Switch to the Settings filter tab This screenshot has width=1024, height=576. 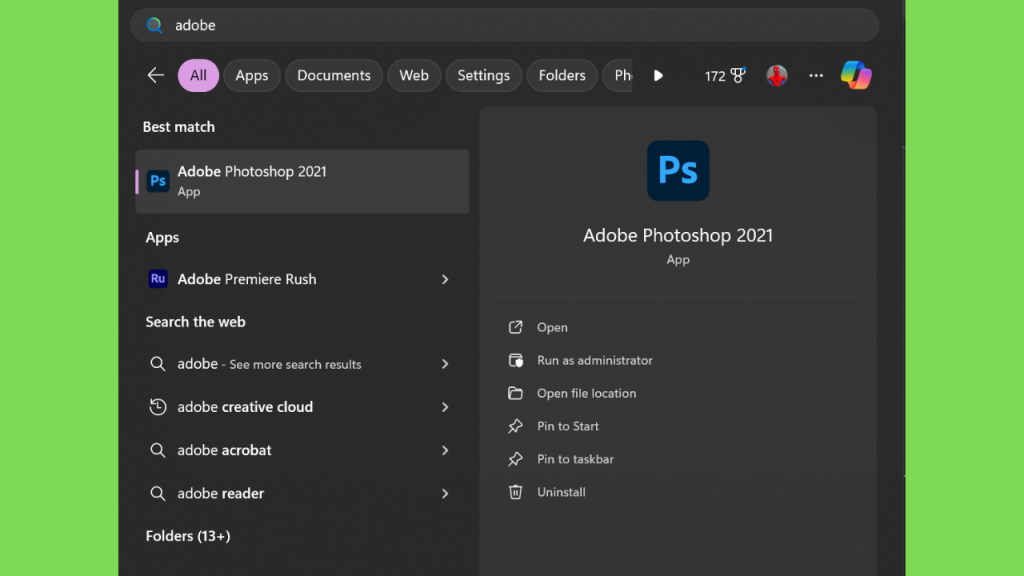pos(483,75)
